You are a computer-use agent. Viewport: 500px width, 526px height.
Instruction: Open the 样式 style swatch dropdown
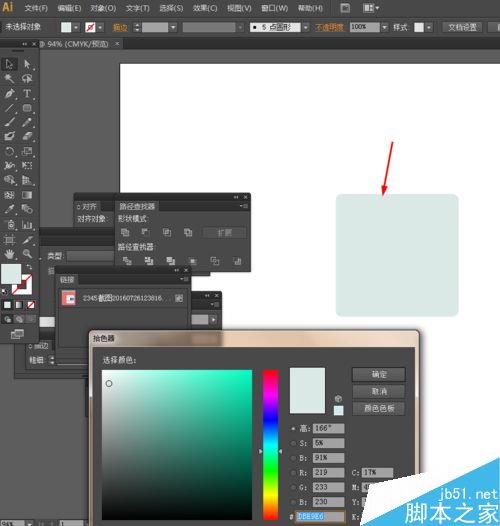(x=429, y=27)
